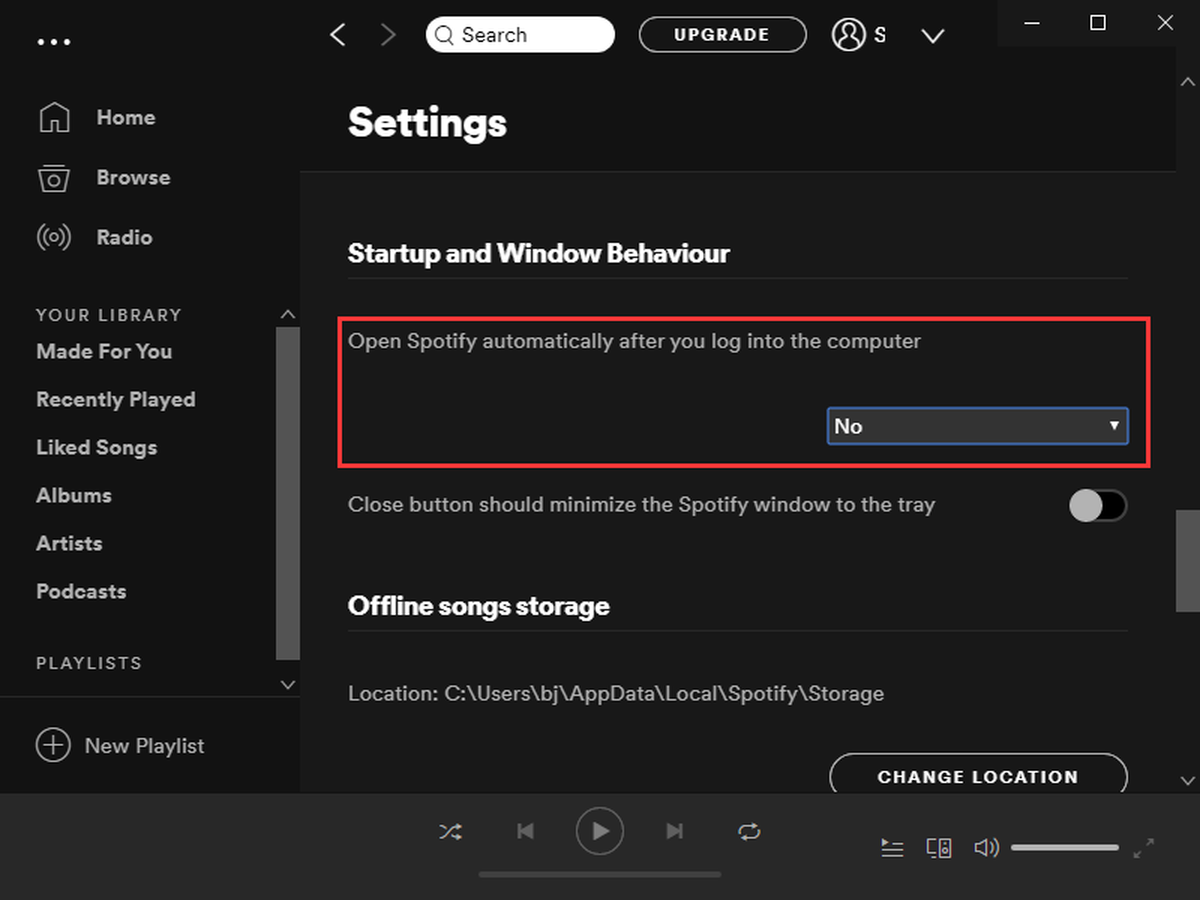Skip to the previous track

(x=525, y=831)
